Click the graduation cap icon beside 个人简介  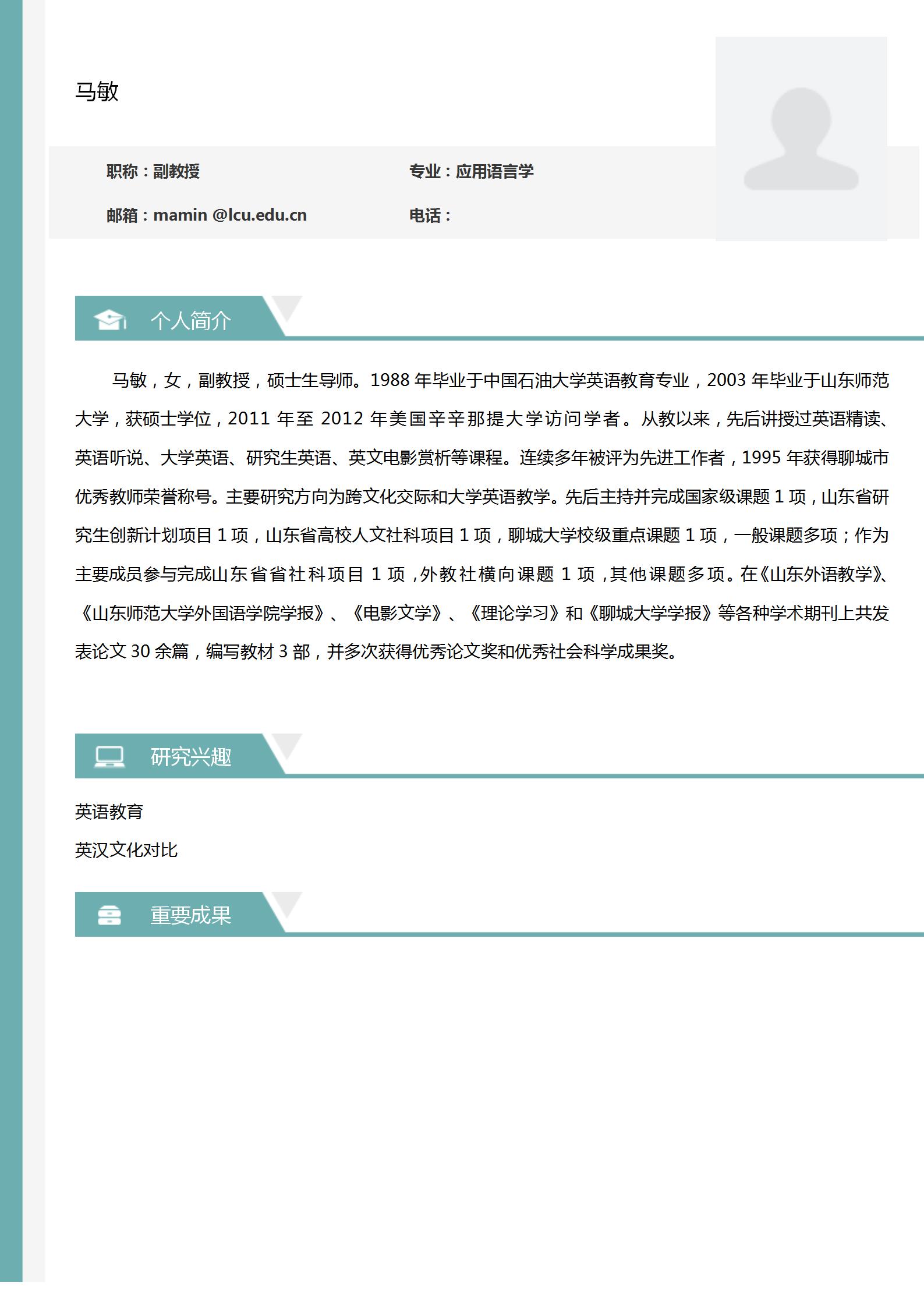click(109, 320)
